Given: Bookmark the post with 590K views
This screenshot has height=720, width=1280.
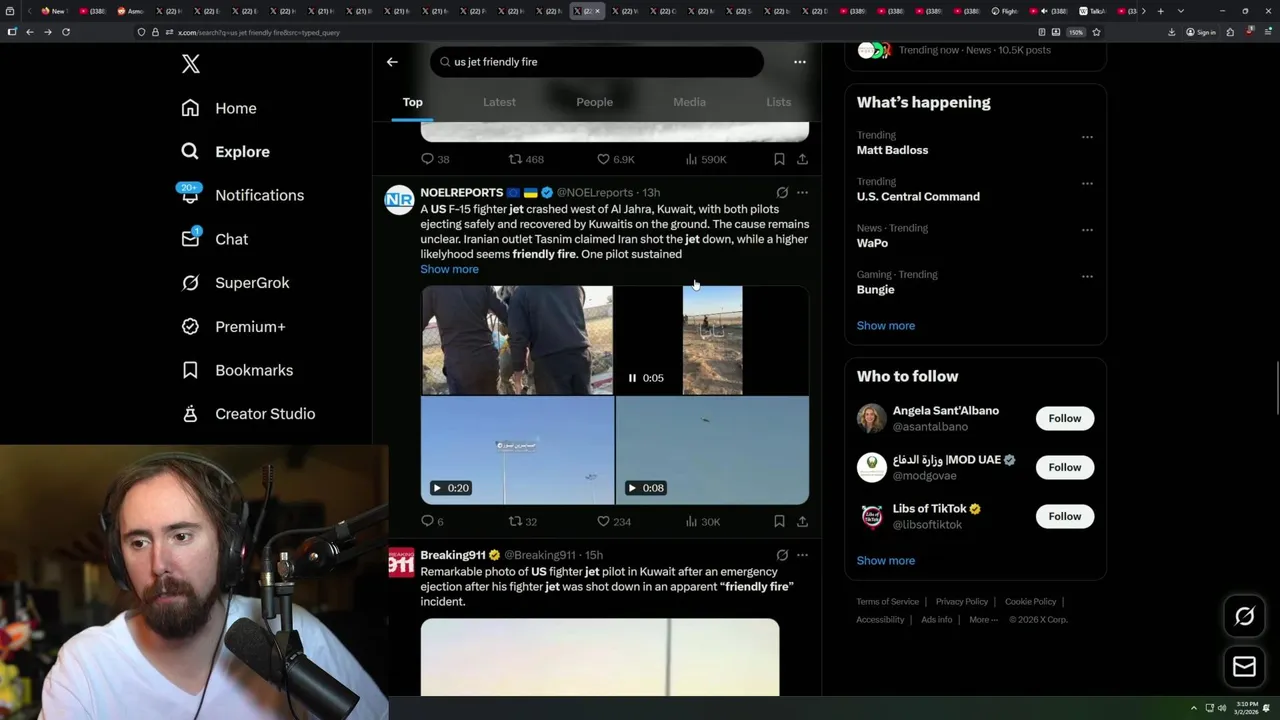Looking at the screenshot, I should tap(779, 159).
